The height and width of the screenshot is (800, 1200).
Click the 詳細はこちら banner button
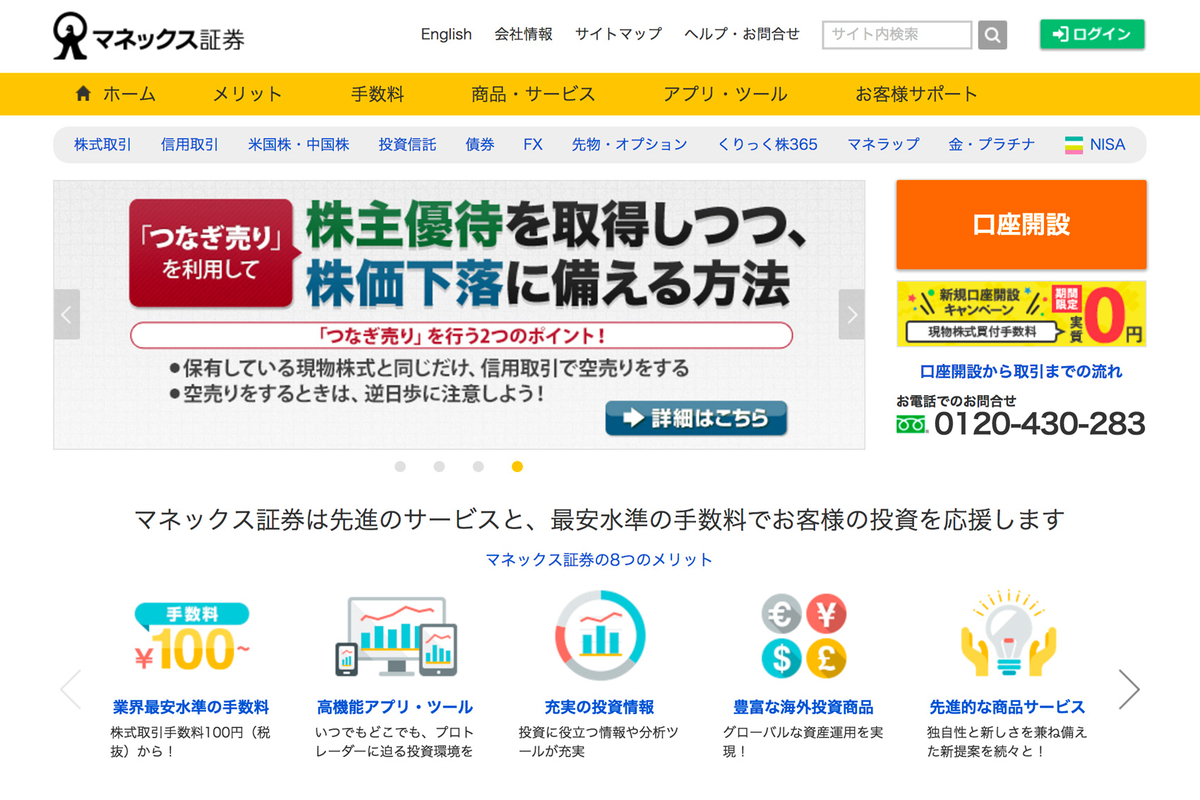coord(696,418)
